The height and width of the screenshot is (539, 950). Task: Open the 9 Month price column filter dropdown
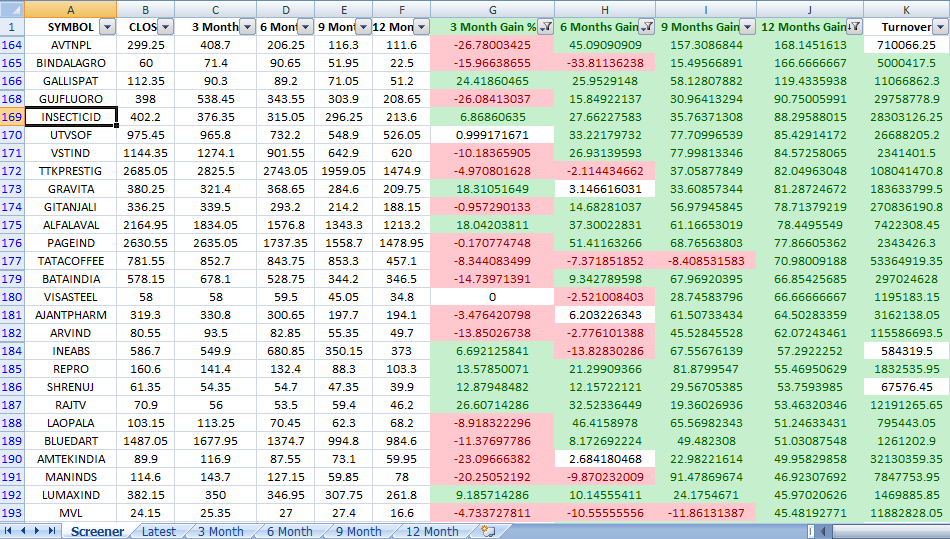pos(363,27)
